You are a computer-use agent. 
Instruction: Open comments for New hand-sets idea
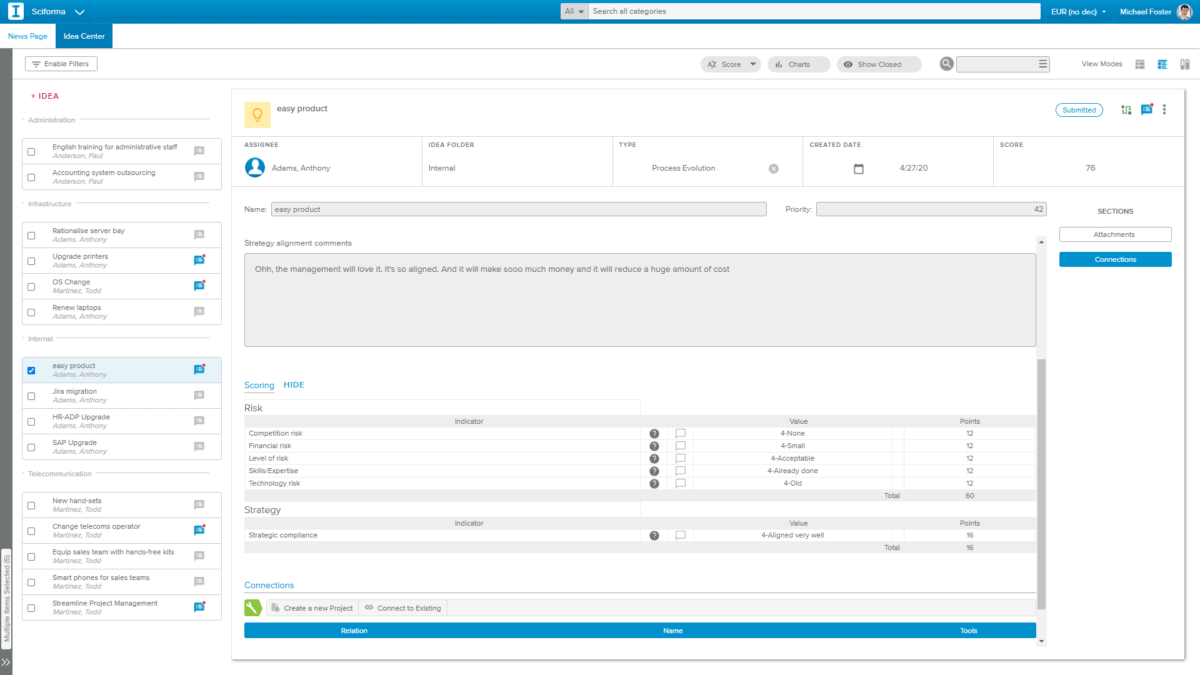coord(199,504)
